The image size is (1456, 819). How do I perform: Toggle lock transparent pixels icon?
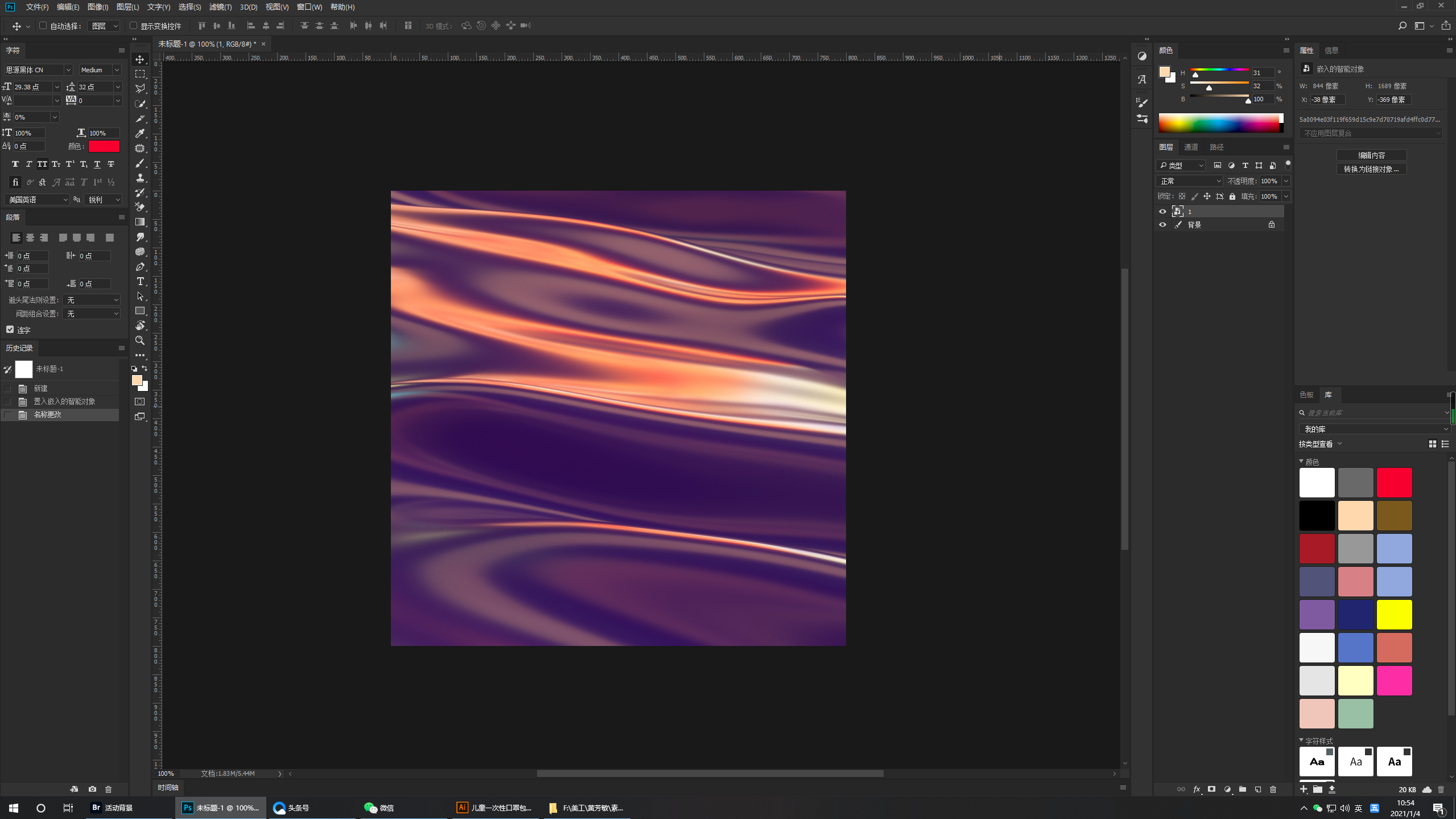(1182, 196)
